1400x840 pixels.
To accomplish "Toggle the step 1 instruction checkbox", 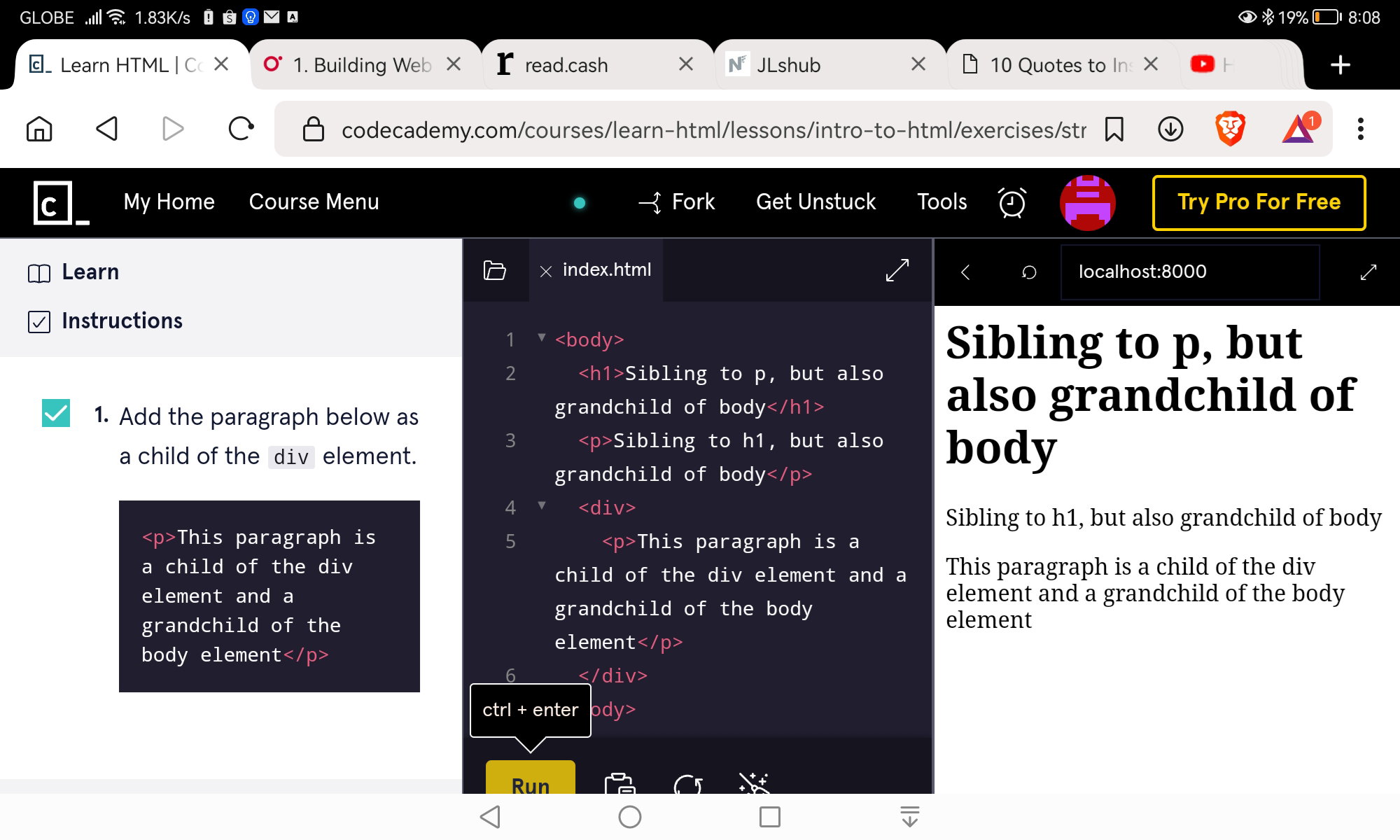I will [x=56, y=413].
